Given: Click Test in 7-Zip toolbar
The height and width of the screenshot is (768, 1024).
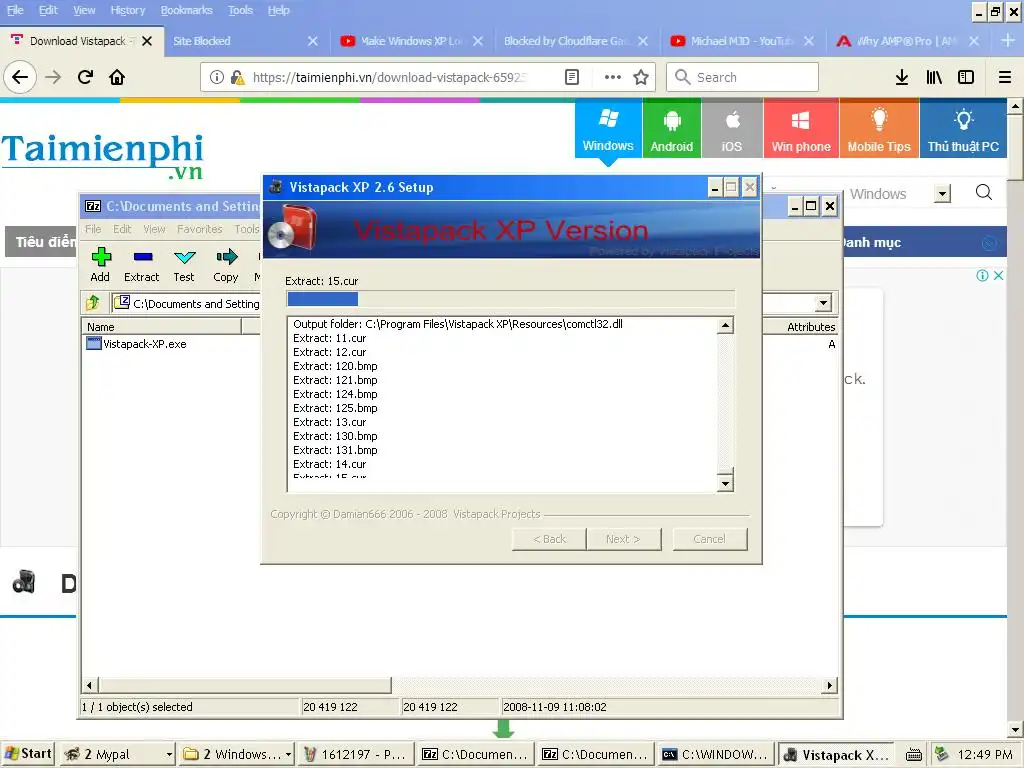Looking at the screenshot, I should click(x=184, y=264).
